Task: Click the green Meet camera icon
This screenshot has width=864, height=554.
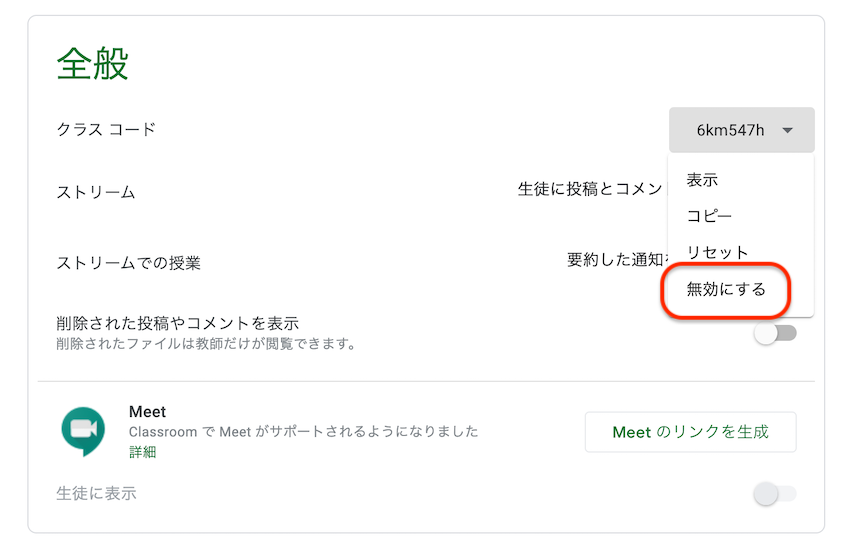Action: pos(83,431)
